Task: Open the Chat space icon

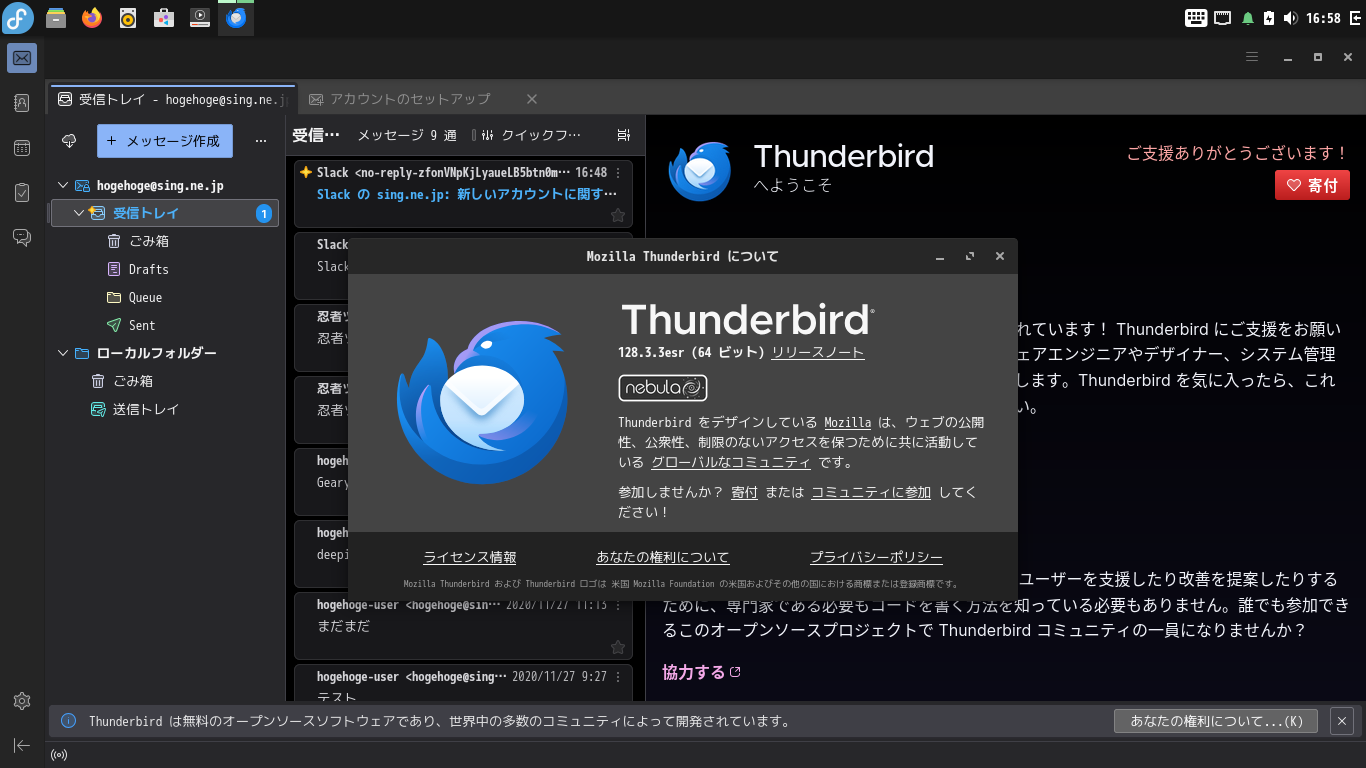Action: click(x=22, y=237)
